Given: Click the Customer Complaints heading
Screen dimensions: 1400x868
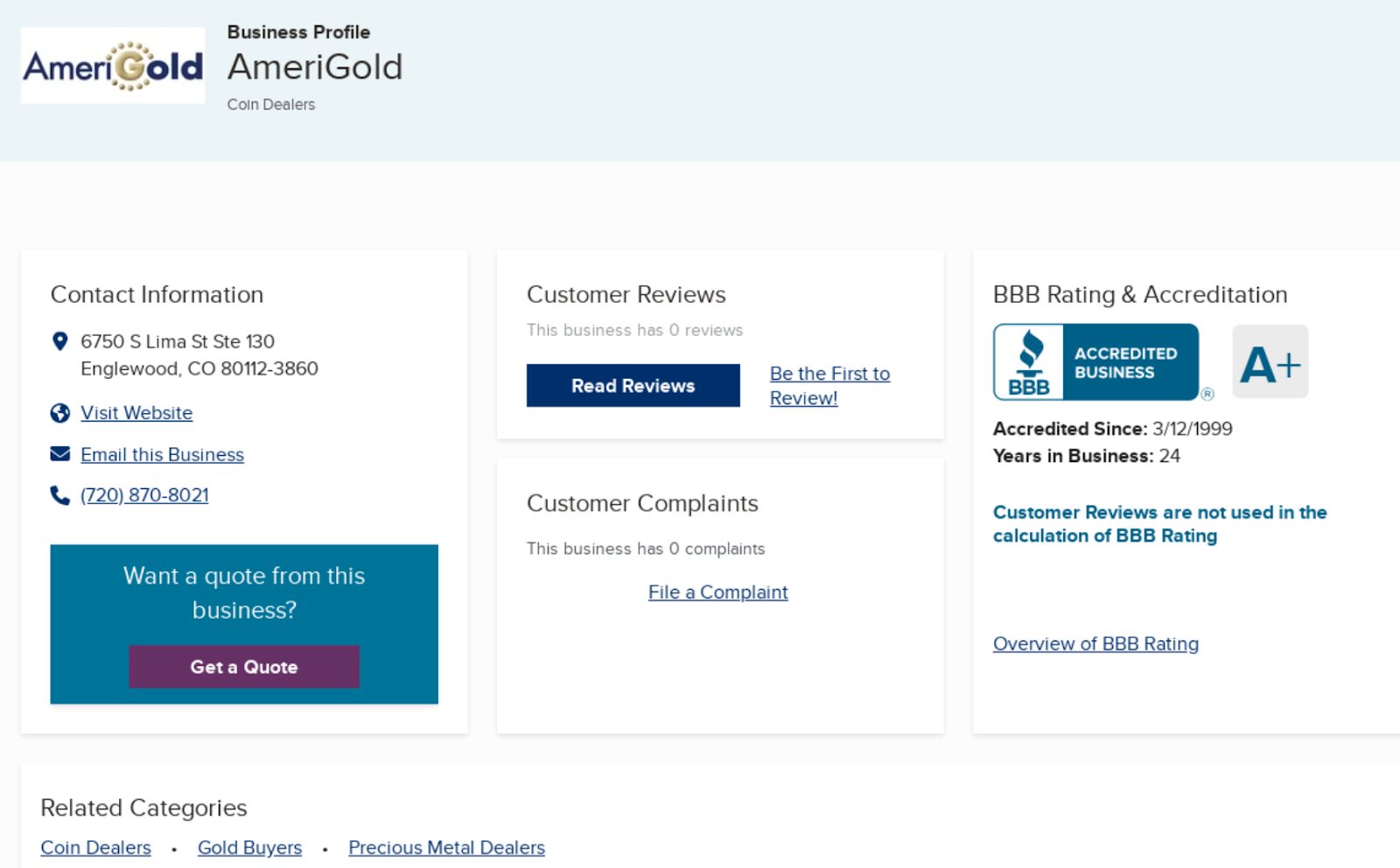Looking at the screenshot, I should pos(642,504).
